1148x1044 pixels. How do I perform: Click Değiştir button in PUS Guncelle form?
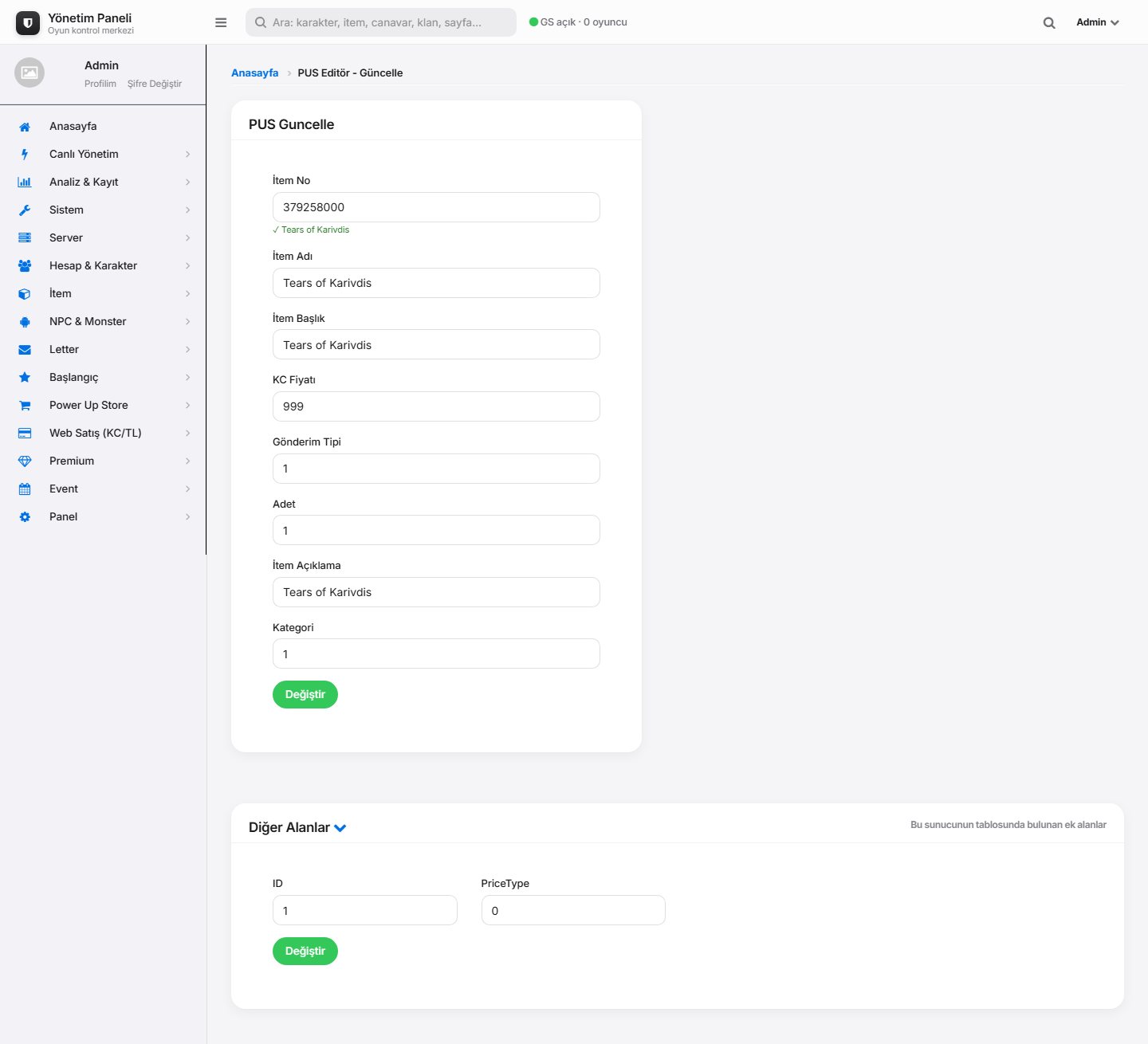tap(305, 695)
